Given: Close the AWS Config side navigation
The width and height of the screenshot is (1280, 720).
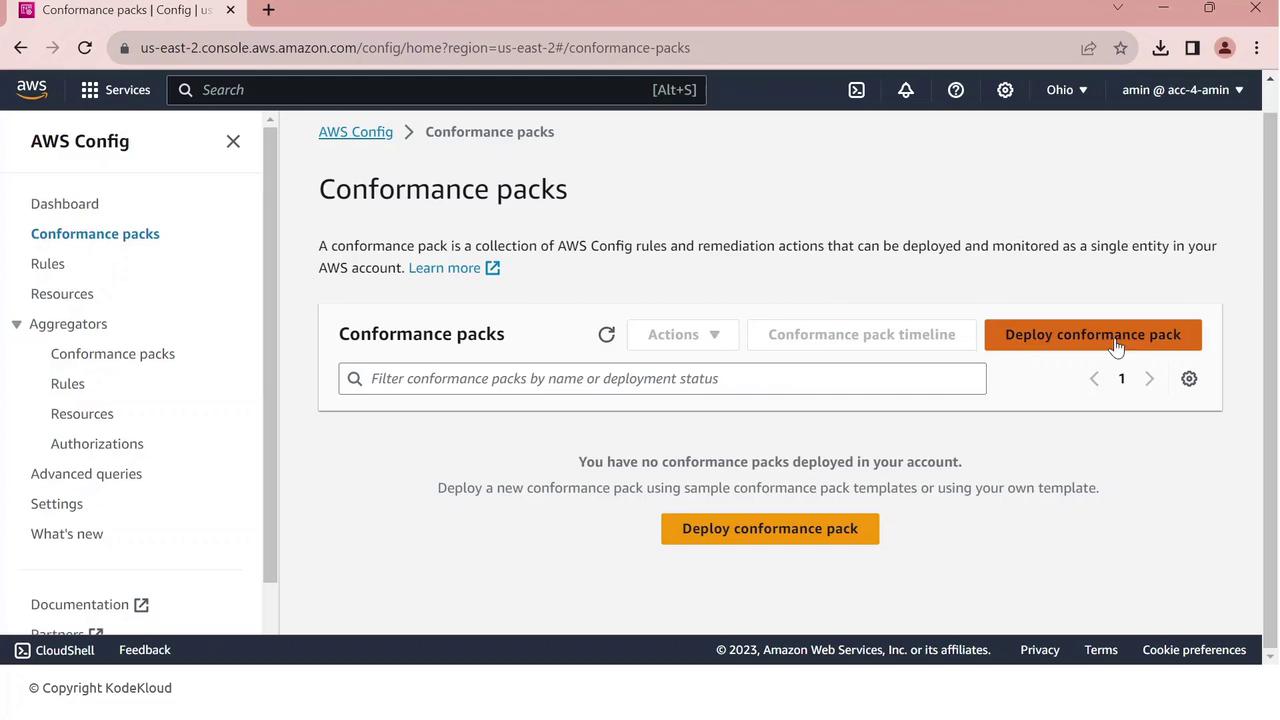Looking at the screenshot, I should pos(233,142).
